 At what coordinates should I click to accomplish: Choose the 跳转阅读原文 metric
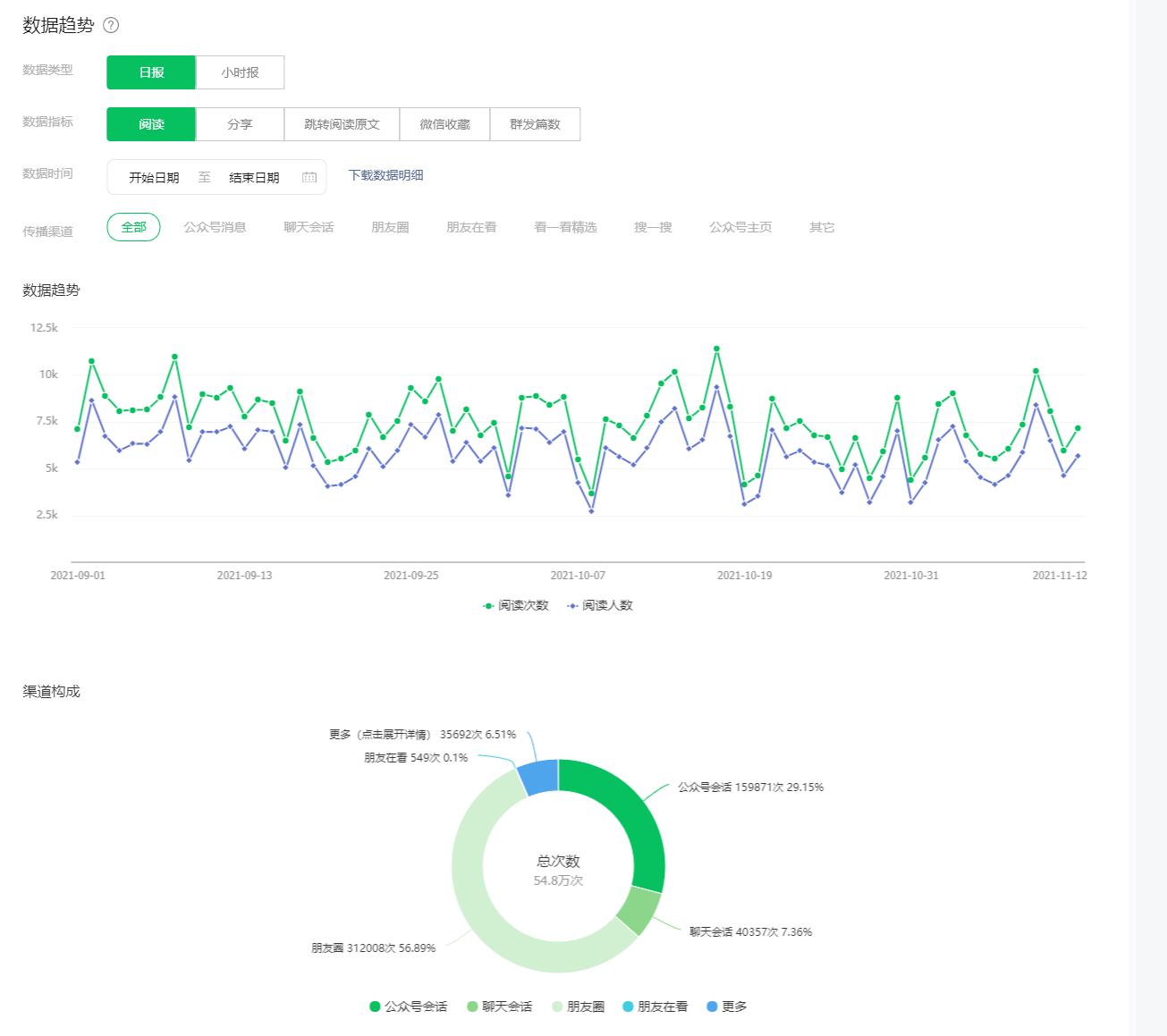point(342,124)
